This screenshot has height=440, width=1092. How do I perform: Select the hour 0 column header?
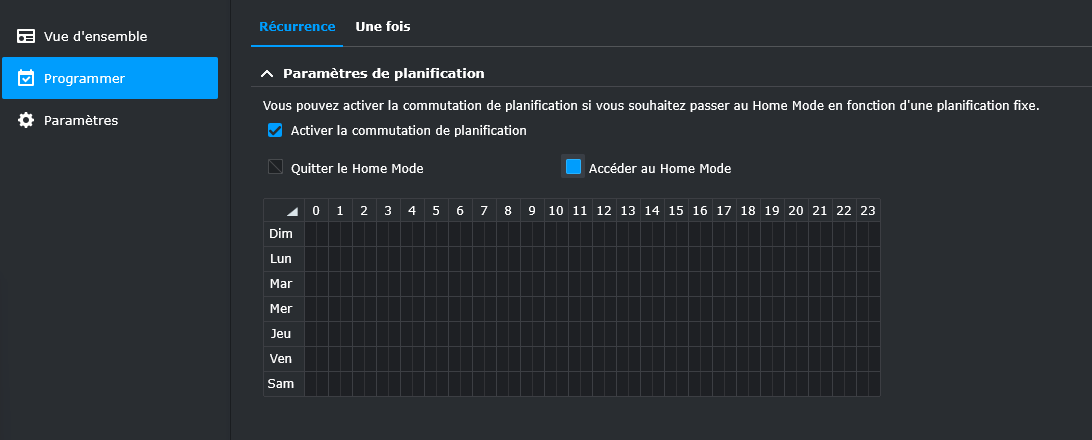pyautogui.click(x=316, y=211)
